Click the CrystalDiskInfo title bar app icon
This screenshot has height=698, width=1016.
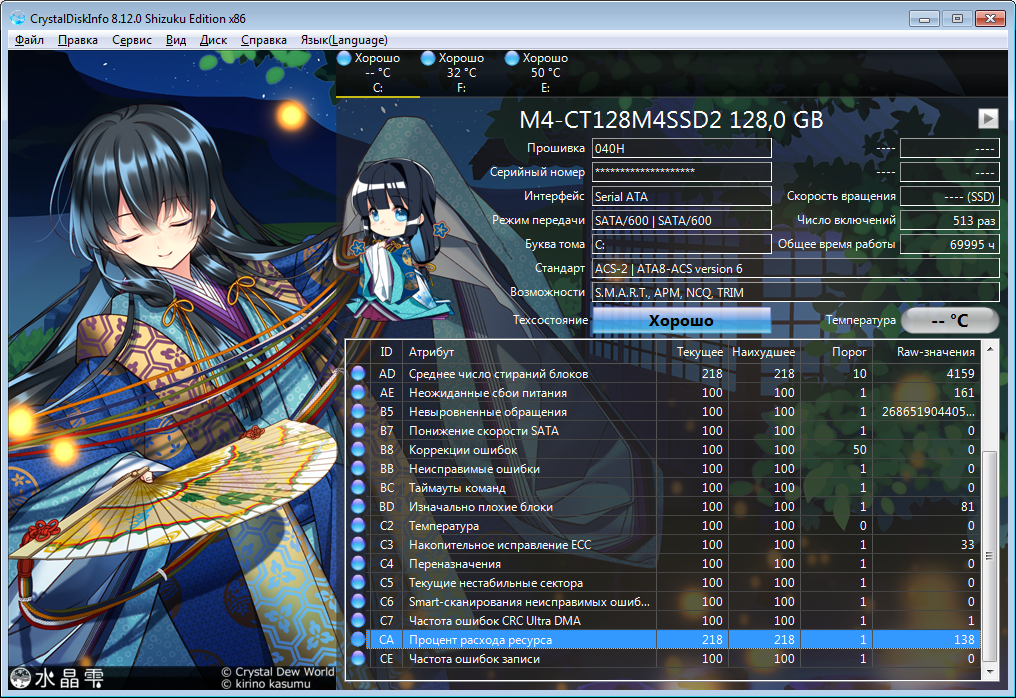pyautogui.click(x=17, y=18)
